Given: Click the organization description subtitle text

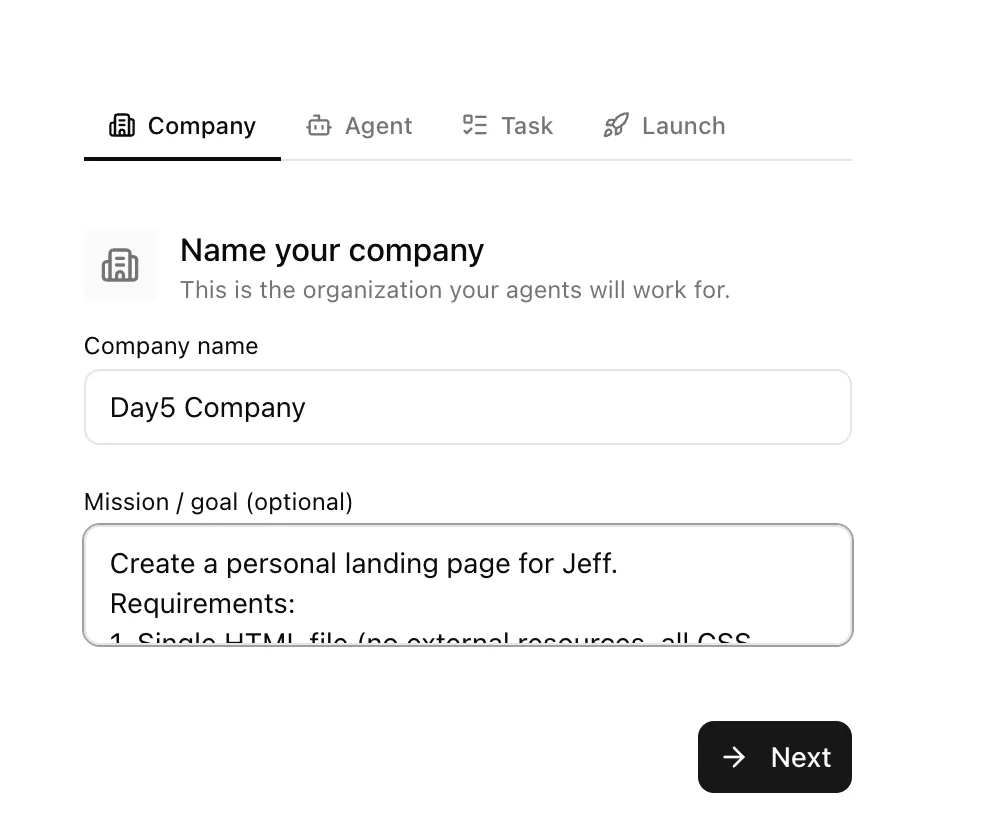Looking at the screenshot, I should [454, 291].
